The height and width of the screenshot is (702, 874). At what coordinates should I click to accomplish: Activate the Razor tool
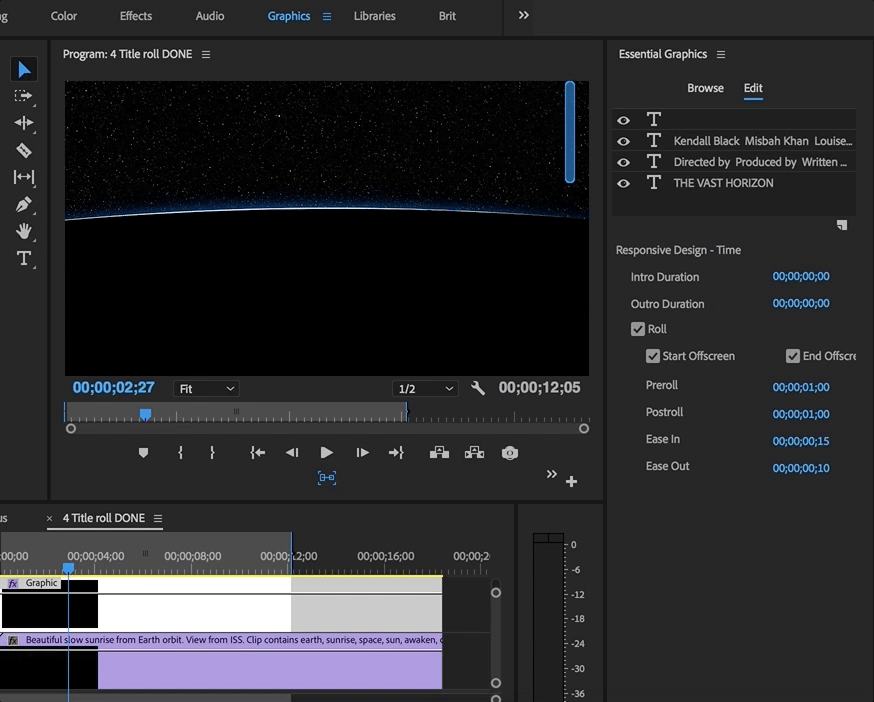tap(24, 150)
